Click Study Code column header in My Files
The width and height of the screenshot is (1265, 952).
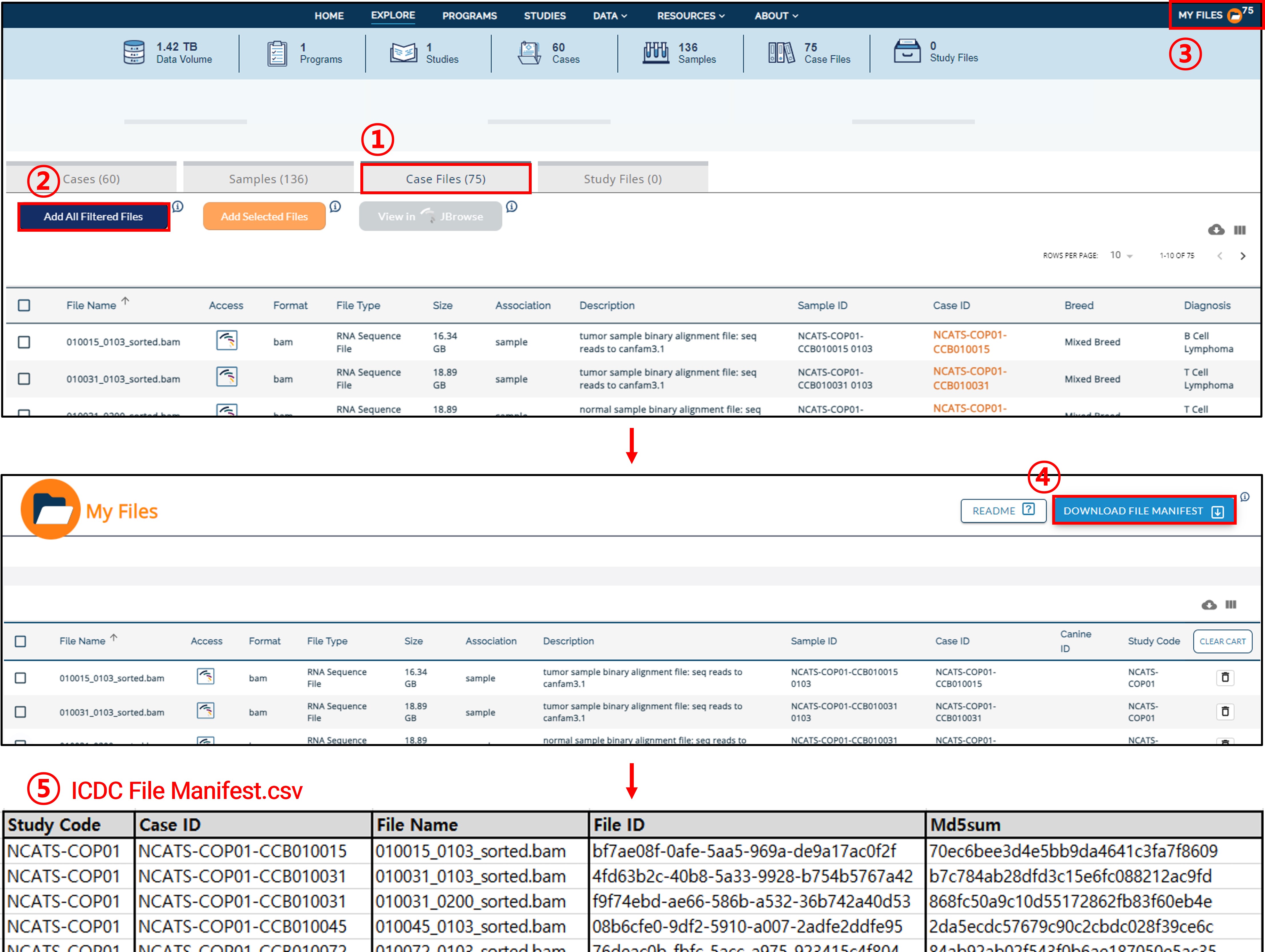[1153, 641]
